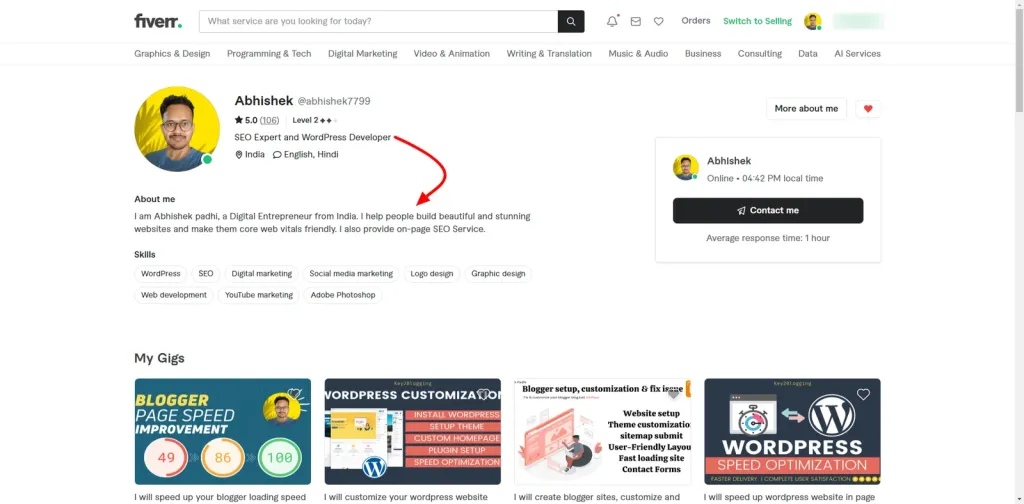This screenshot has width=1024, height=504.
Task: Click the Fiverr logo
Action: (x=156, y=21)
